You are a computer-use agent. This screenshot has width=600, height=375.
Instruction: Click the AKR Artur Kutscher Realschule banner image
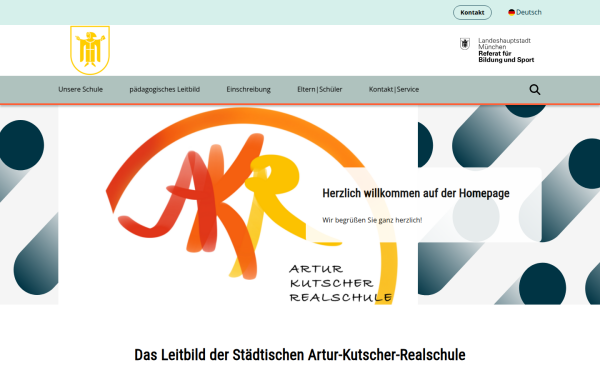pyautogui.click(x=238, y=205)
